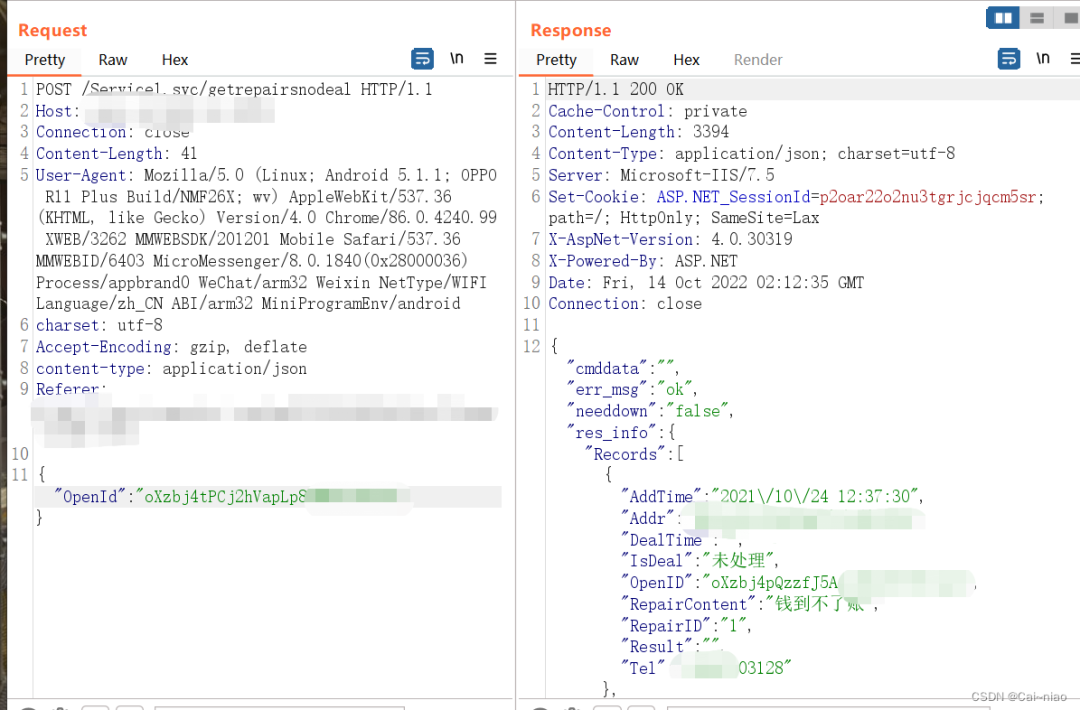Click the "err_msg":"ok" JSON line
This screenshot has height=710, width=1080.
click(x=632, y=389)
